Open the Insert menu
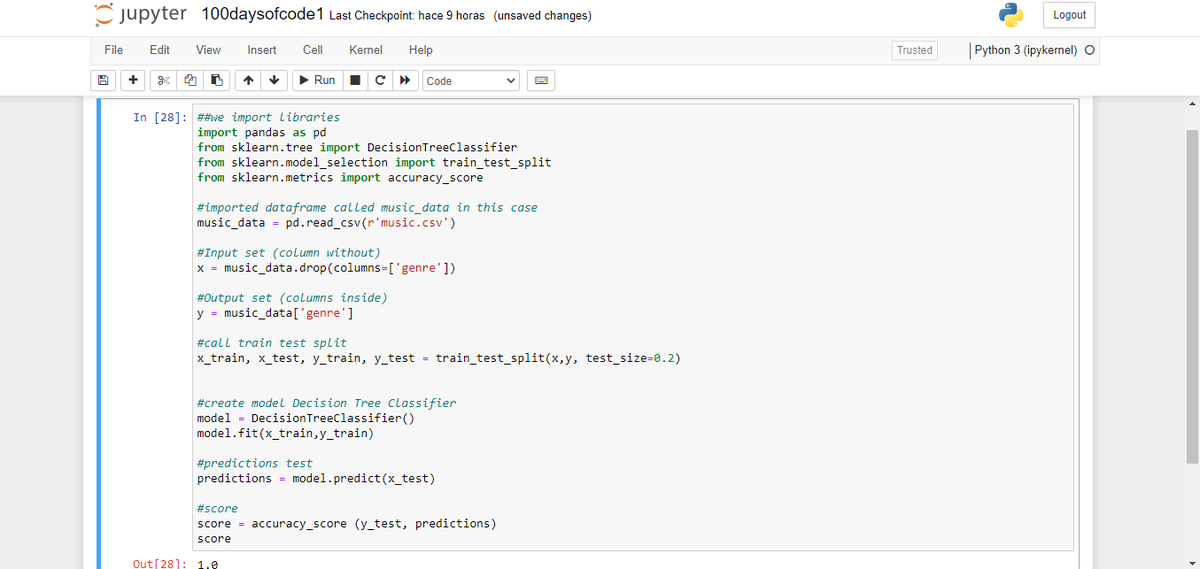The width and height of the screenshot is (1200, 569). pos(262,50)
